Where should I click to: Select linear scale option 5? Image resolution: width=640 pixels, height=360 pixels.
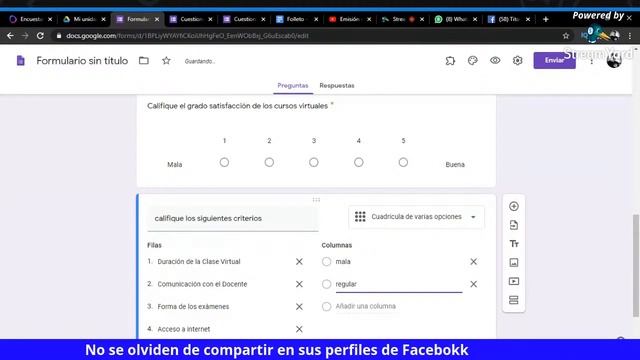403,162
